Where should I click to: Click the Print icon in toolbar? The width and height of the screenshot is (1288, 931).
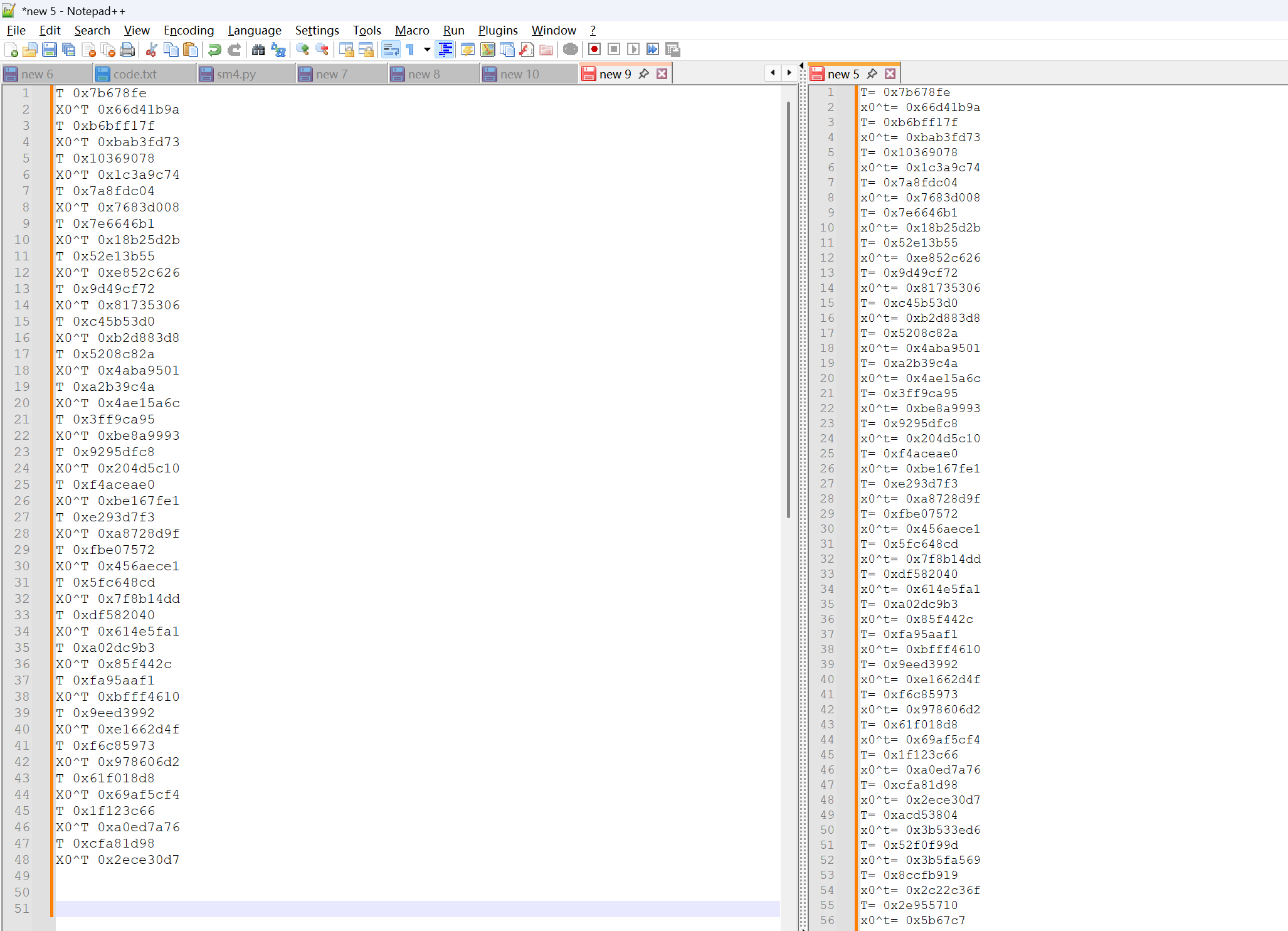[x=127, y=50]
